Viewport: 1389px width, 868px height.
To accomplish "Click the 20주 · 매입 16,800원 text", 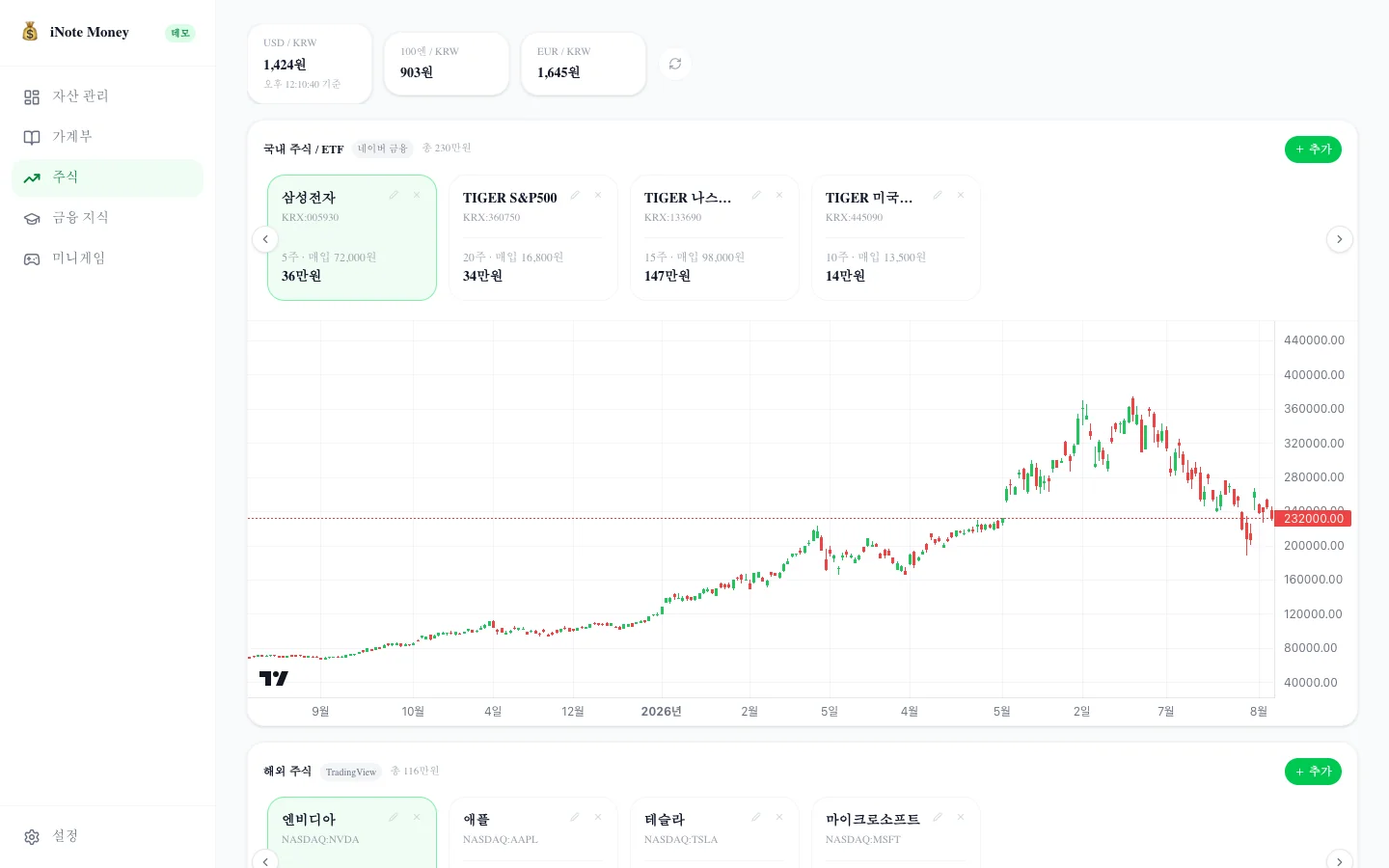I will (513, 258).
